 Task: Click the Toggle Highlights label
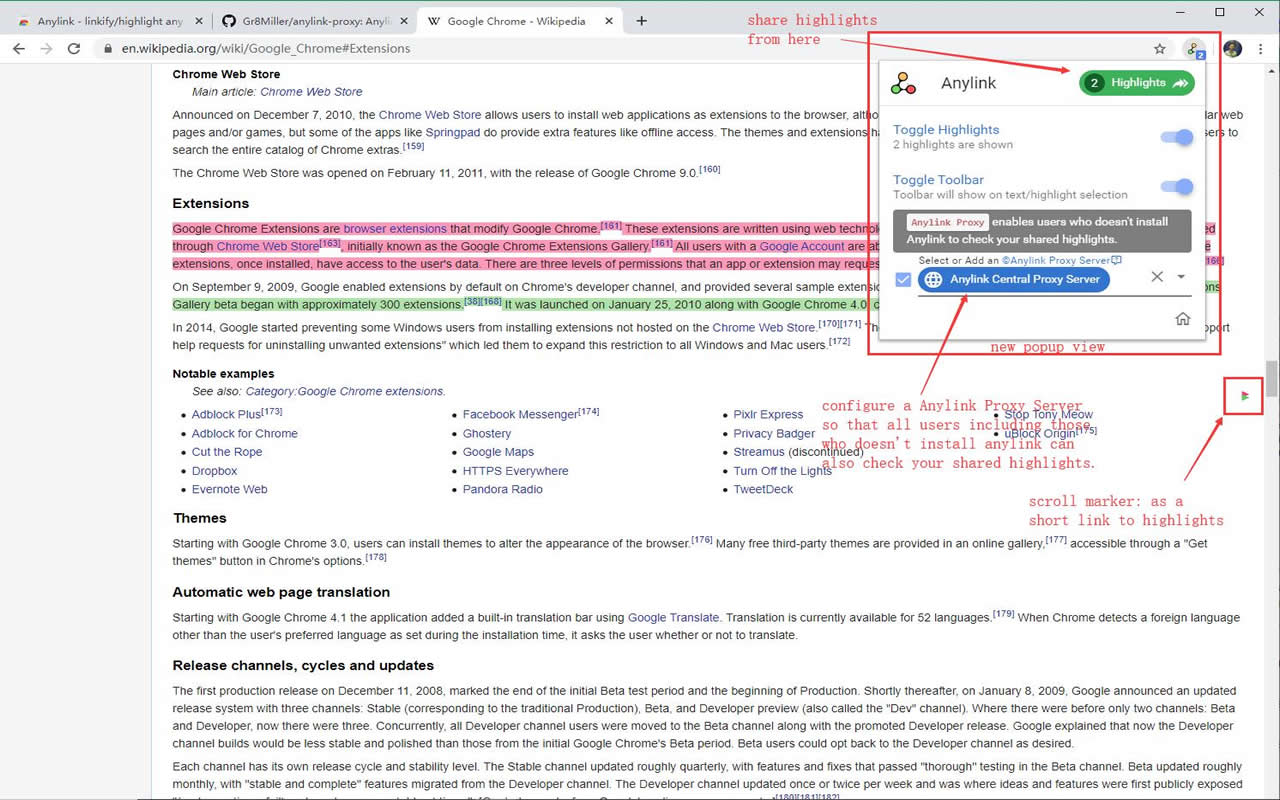tap(946, 129)
